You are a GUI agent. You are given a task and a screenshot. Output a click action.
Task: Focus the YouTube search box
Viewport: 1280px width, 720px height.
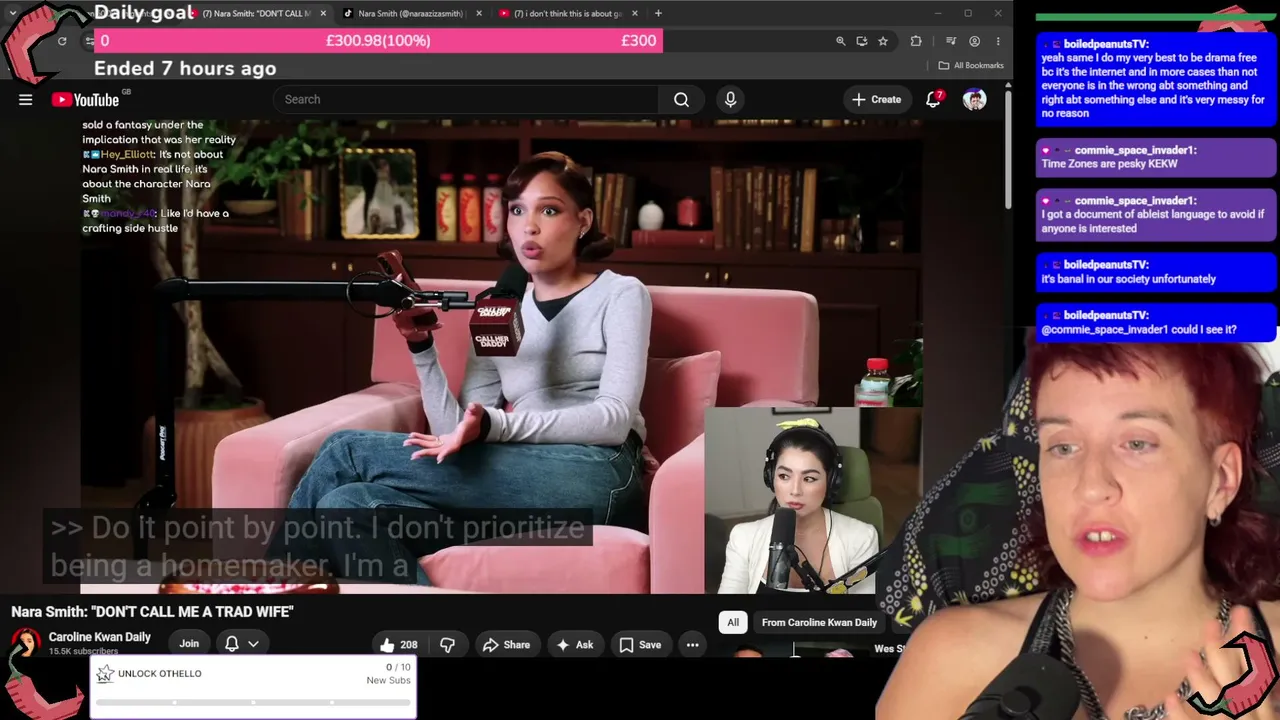pyautogui.click(x=466, y=99)
